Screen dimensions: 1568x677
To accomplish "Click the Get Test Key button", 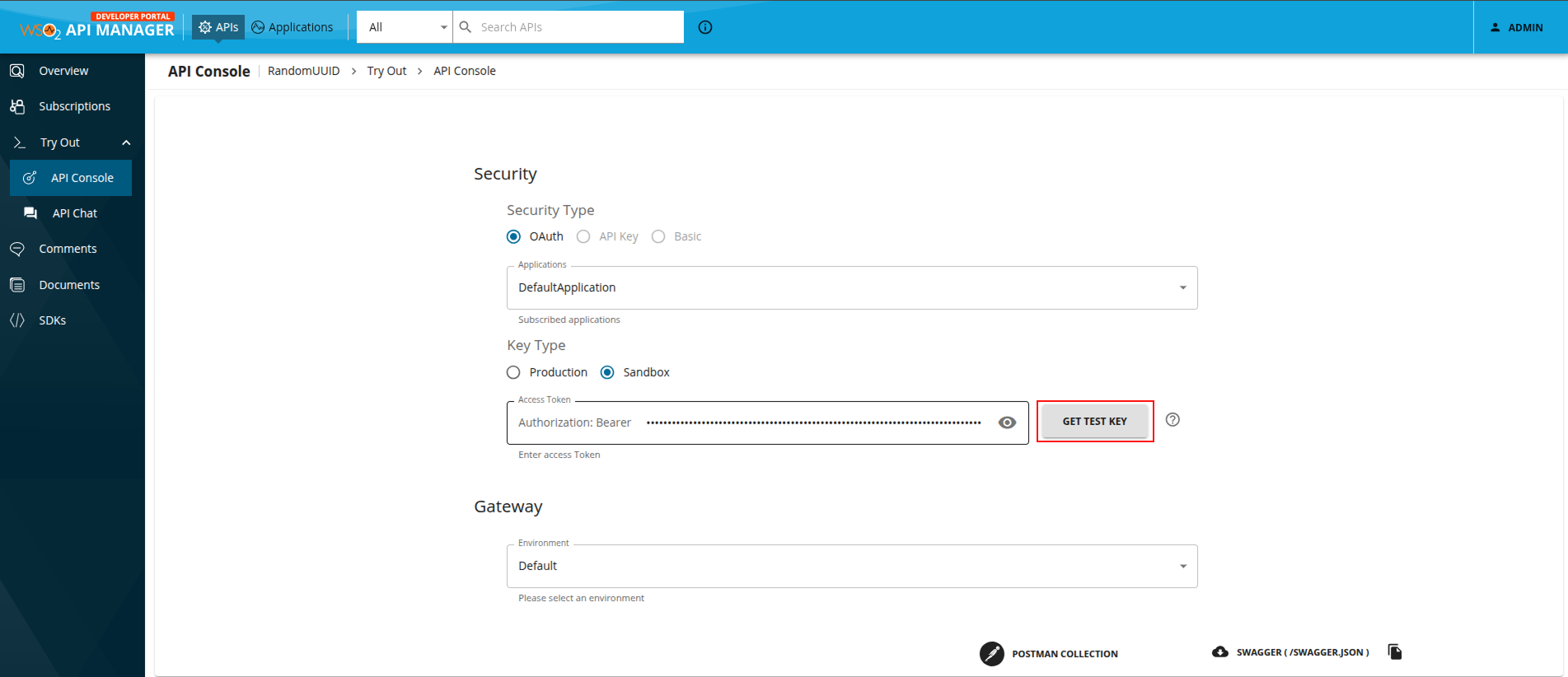I will tap(1094, 421).
